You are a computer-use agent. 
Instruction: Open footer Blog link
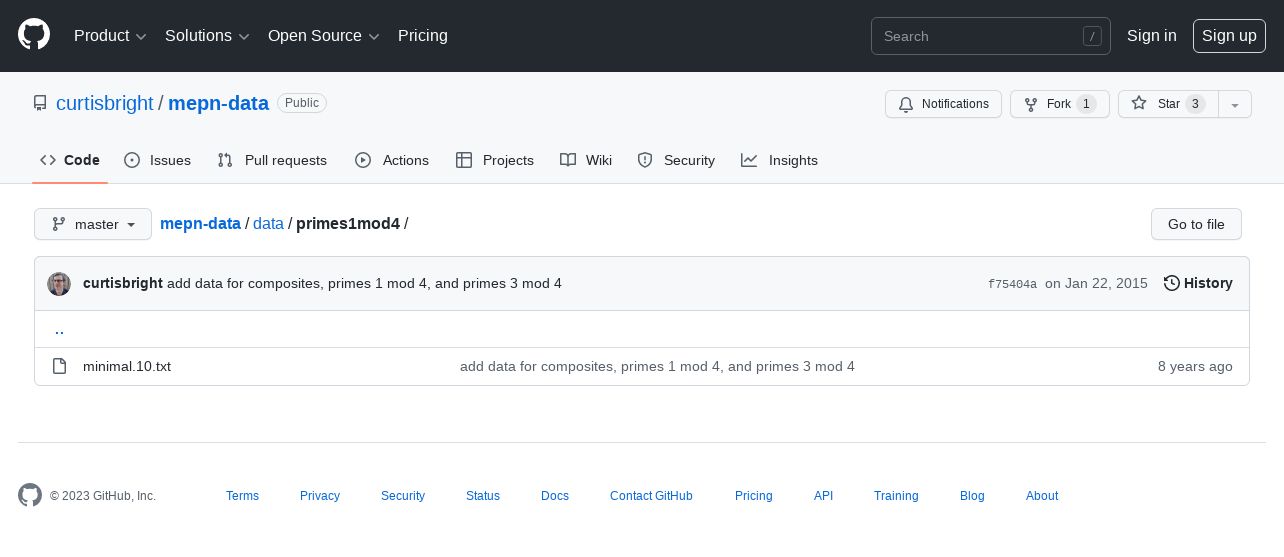pyautogui.click(x=972, y=496)
